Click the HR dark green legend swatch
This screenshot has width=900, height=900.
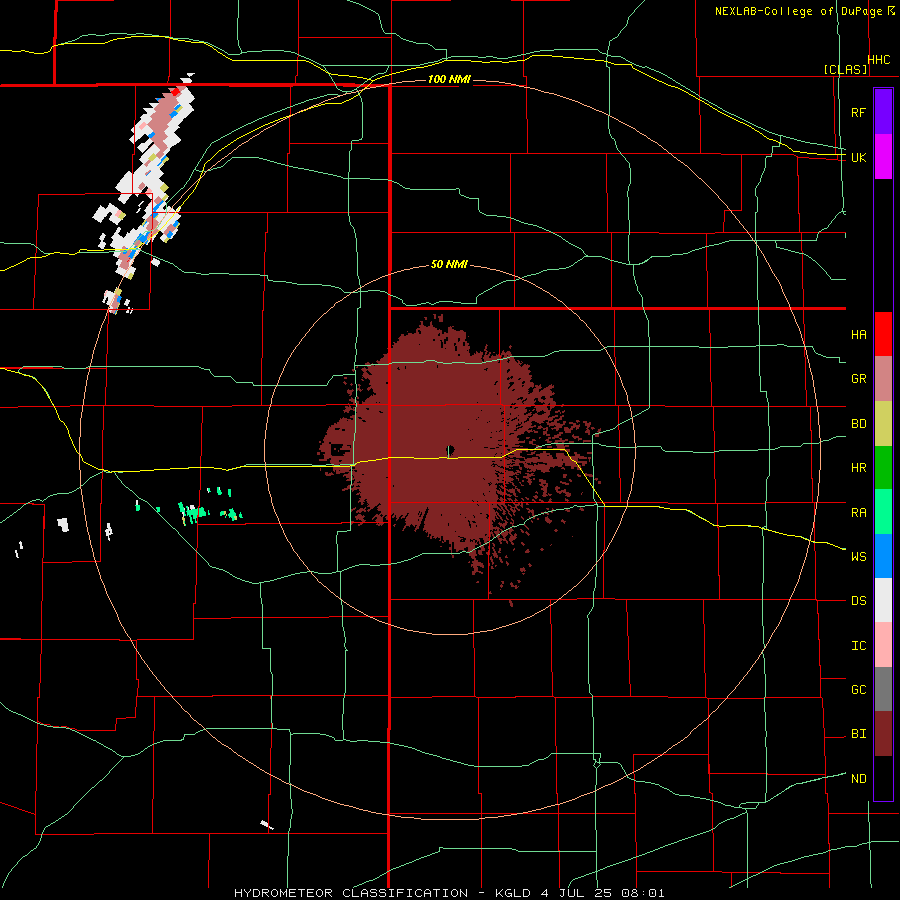click(x=883, y=468)
